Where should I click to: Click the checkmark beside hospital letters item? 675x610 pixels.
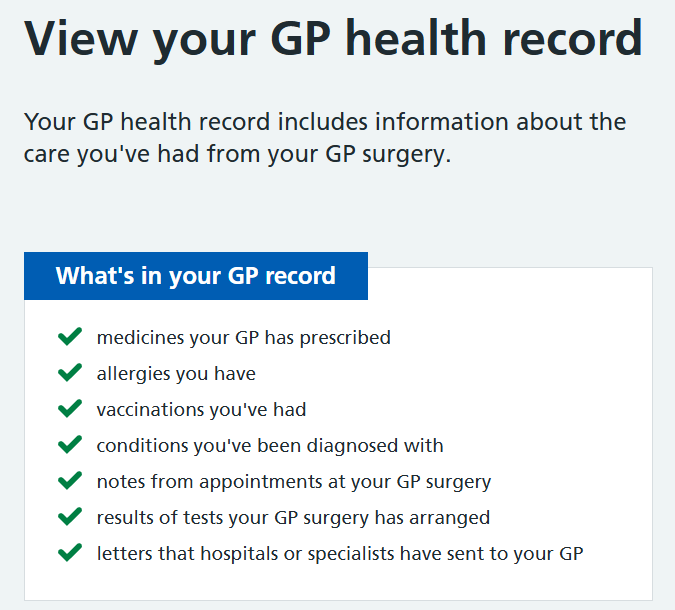[69, 553]
